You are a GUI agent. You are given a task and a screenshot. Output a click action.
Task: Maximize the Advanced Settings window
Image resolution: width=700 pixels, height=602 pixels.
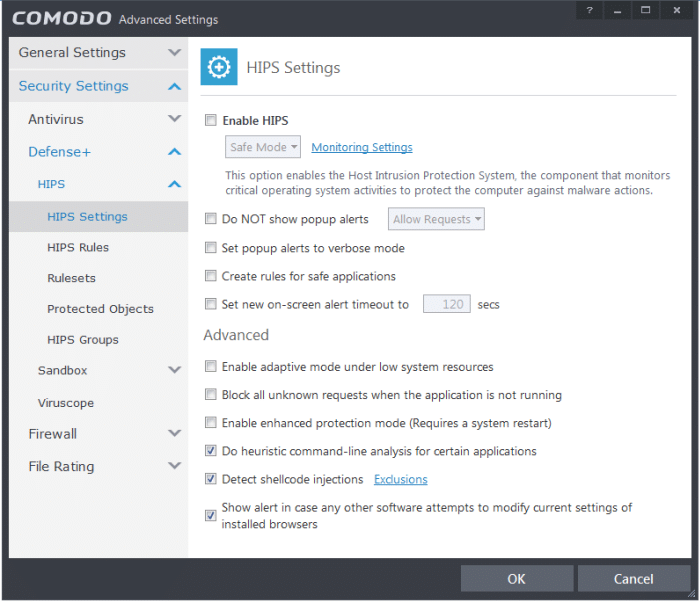coord(646,10)
